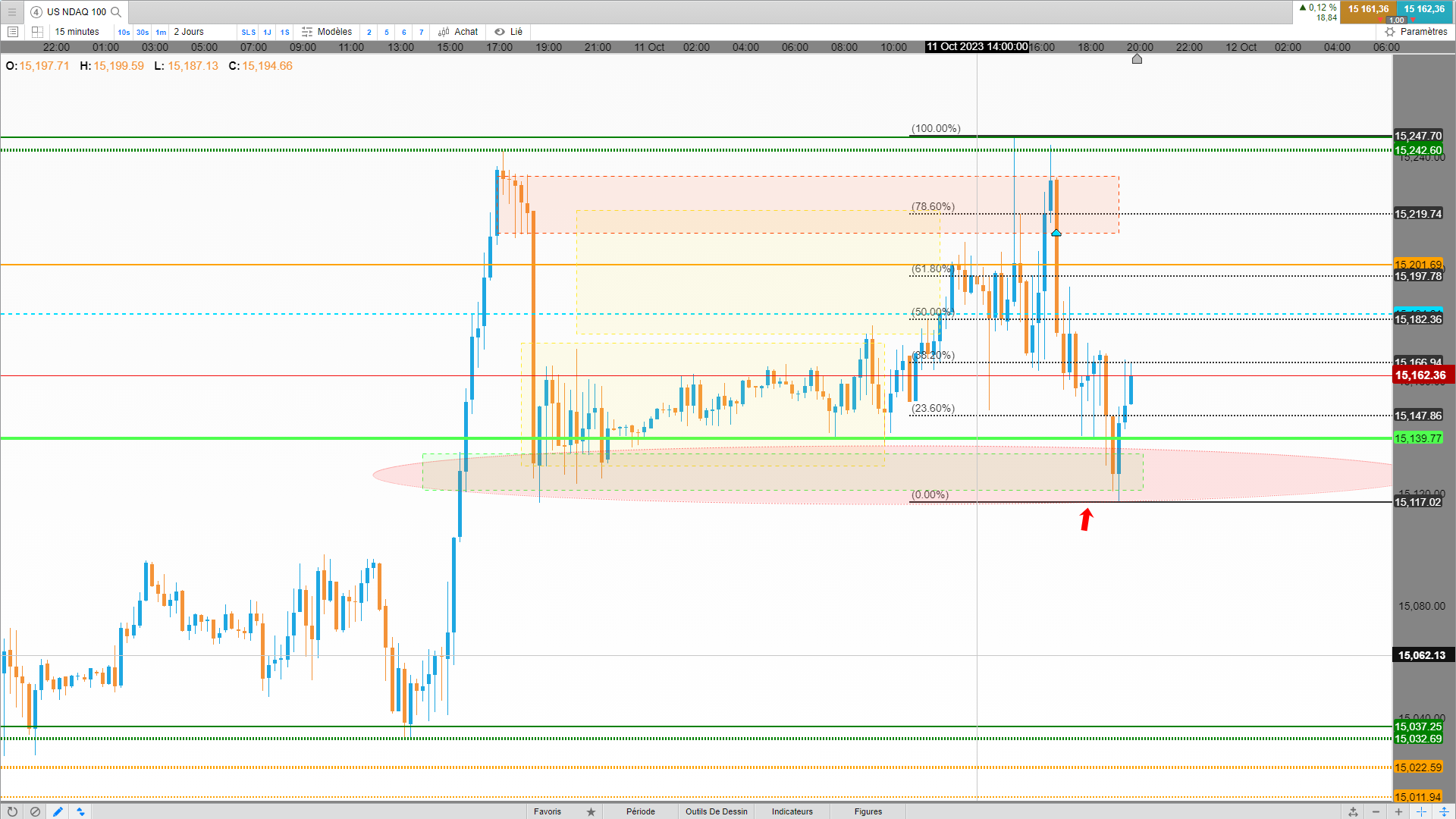The height and width of the screenshot is (819, 1456).
Task: Open the hamburger menu at top-left
Action: click(11, 11)
